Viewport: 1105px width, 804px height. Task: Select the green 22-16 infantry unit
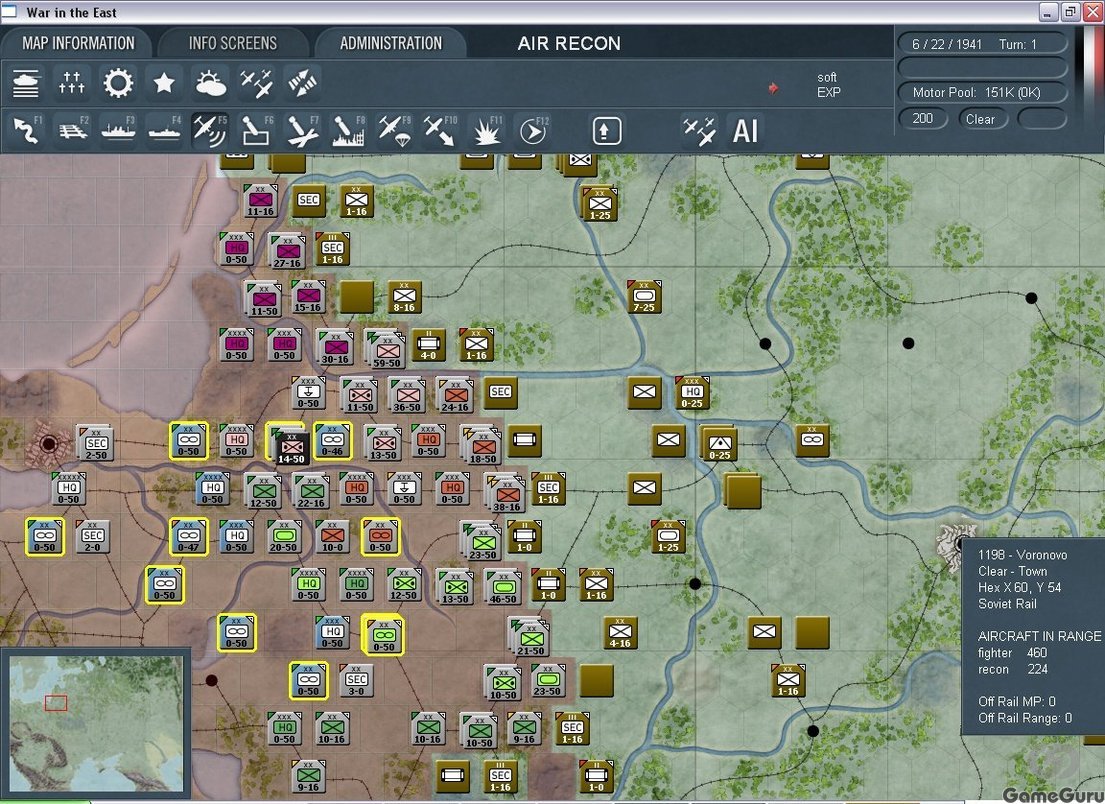tap(311, 491)
